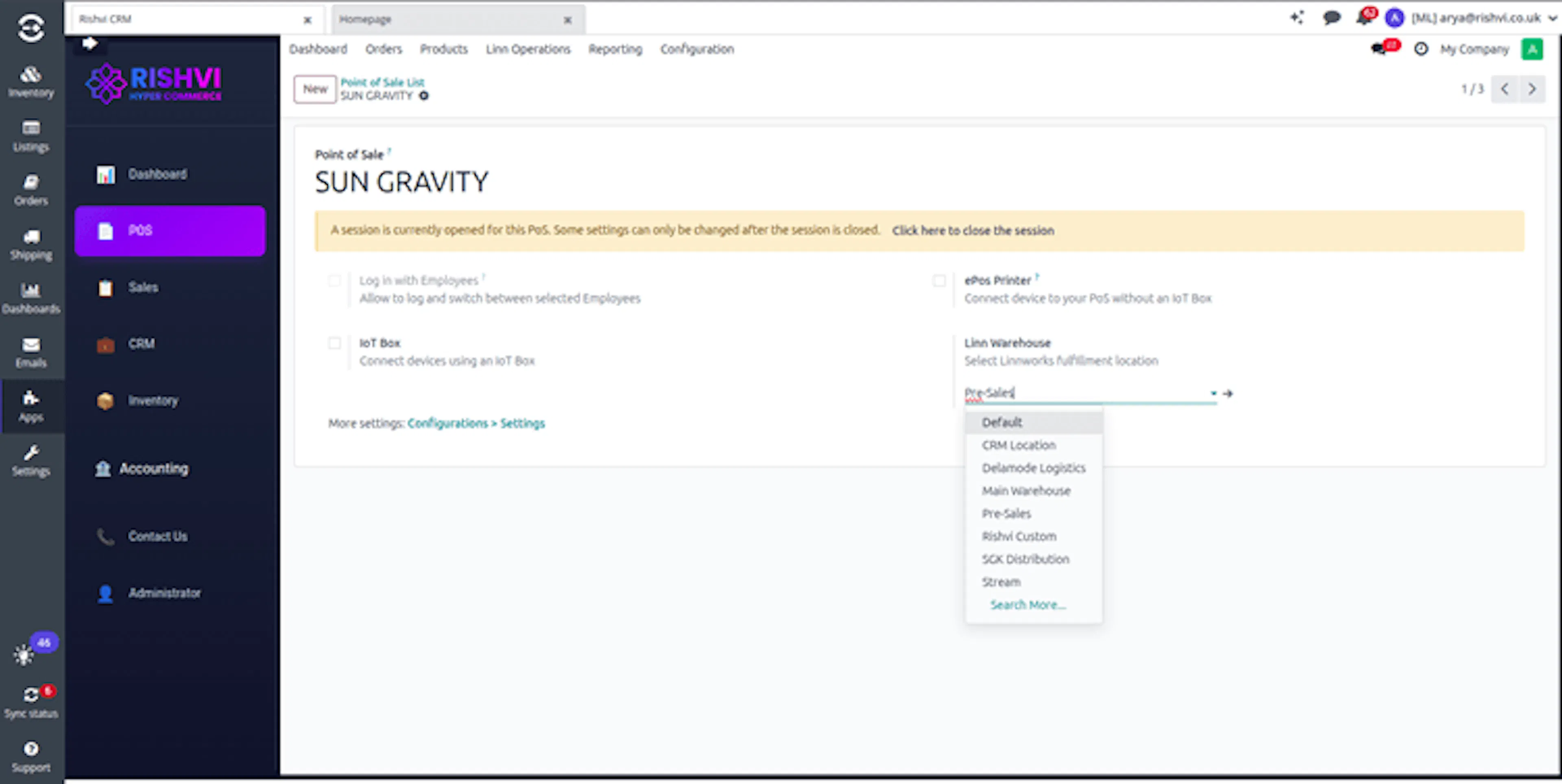Open the Linn Operations menu

(x=528, y=49)
